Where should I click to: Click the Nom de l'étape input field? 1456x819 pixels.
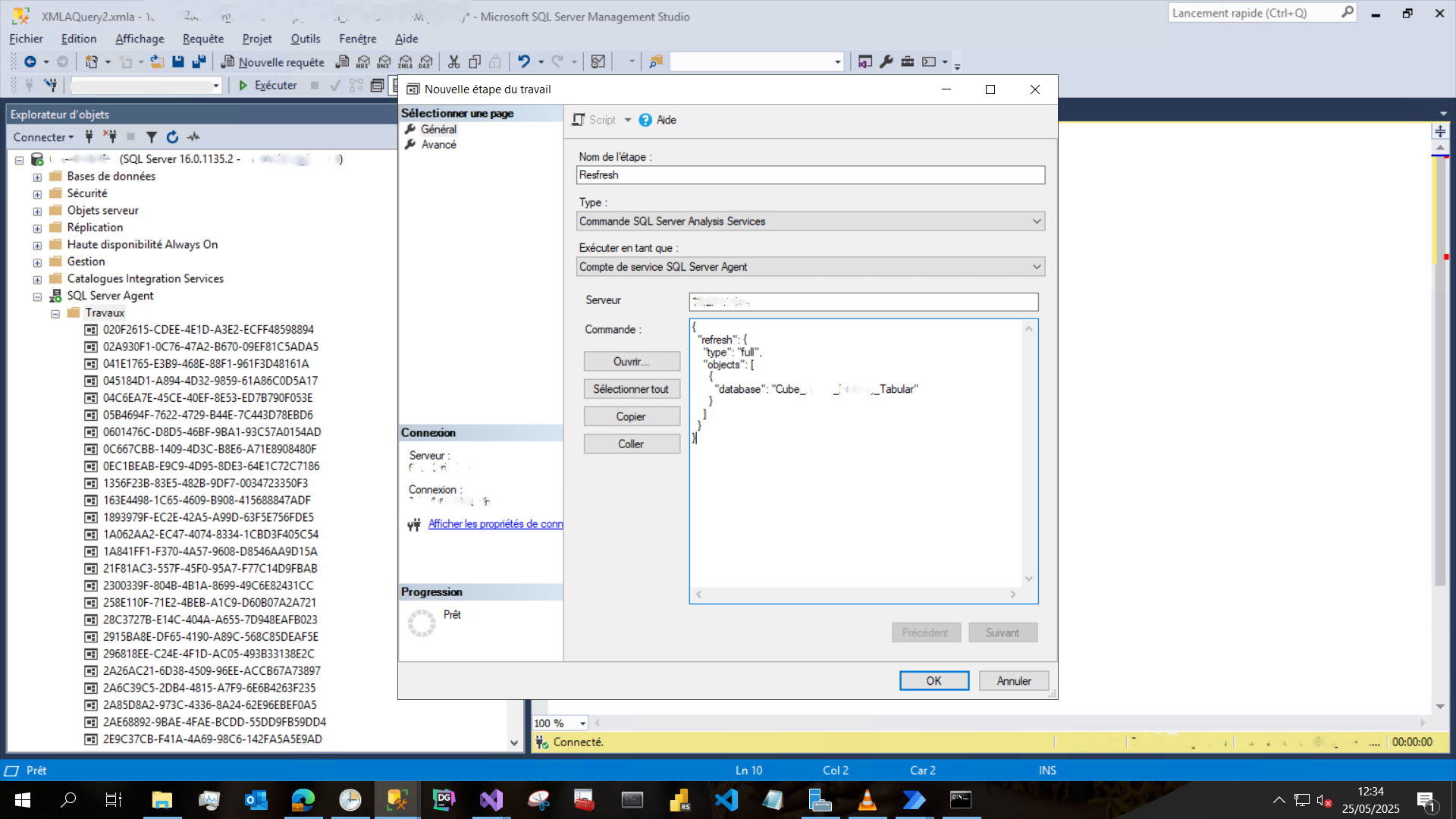[x=810, y=175]
